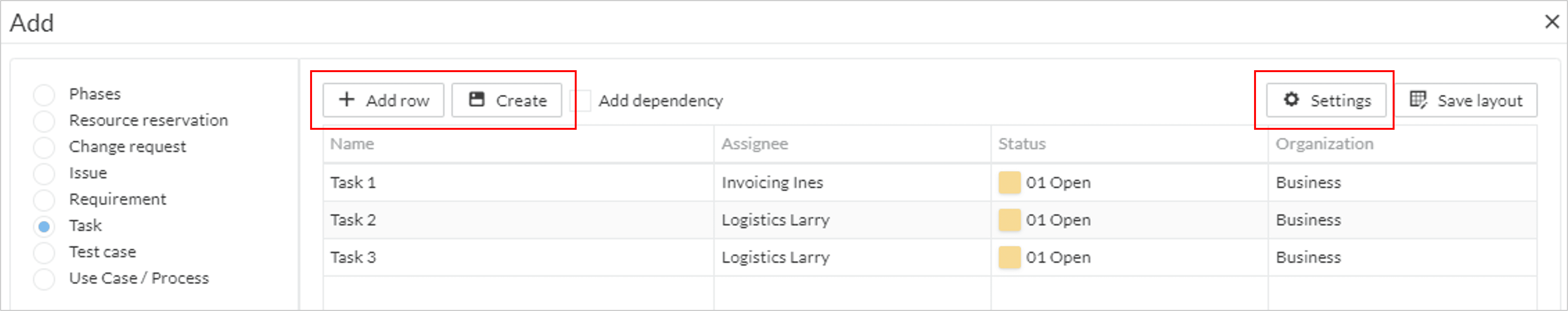Close the Add dialog
Screen dimensions: 1568x311
click(1552, 22)
